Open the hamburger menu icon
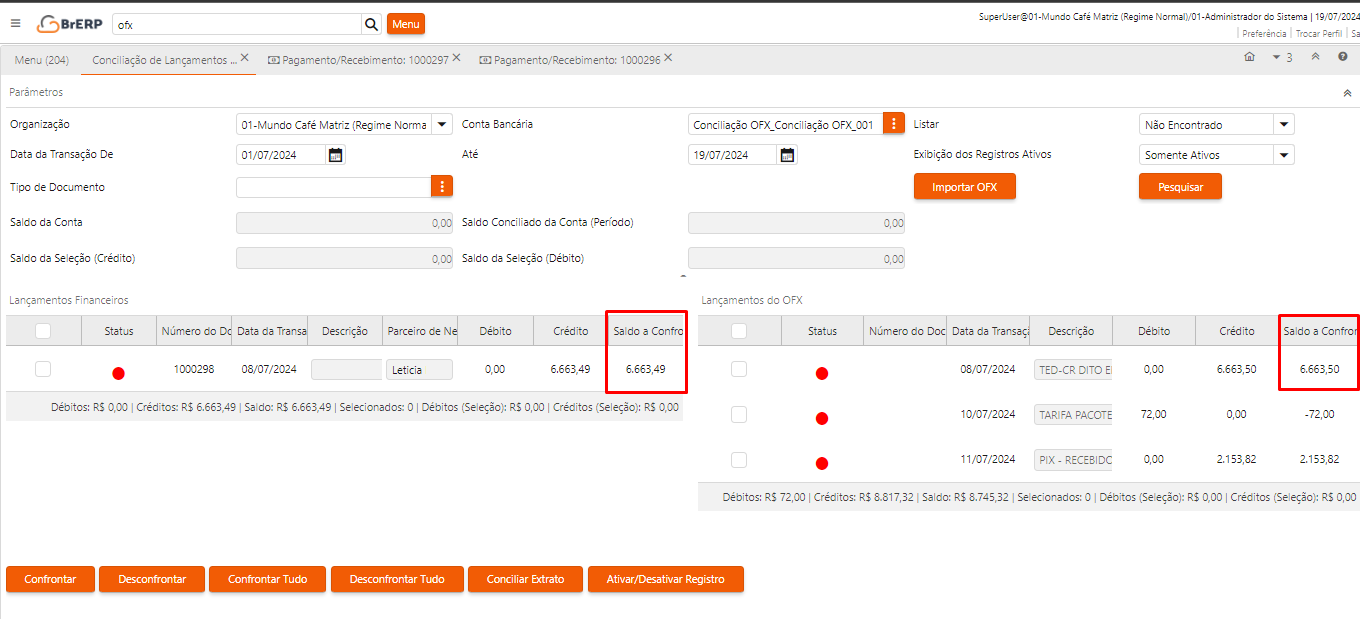The image size is (1360, 619). point(15,23)
